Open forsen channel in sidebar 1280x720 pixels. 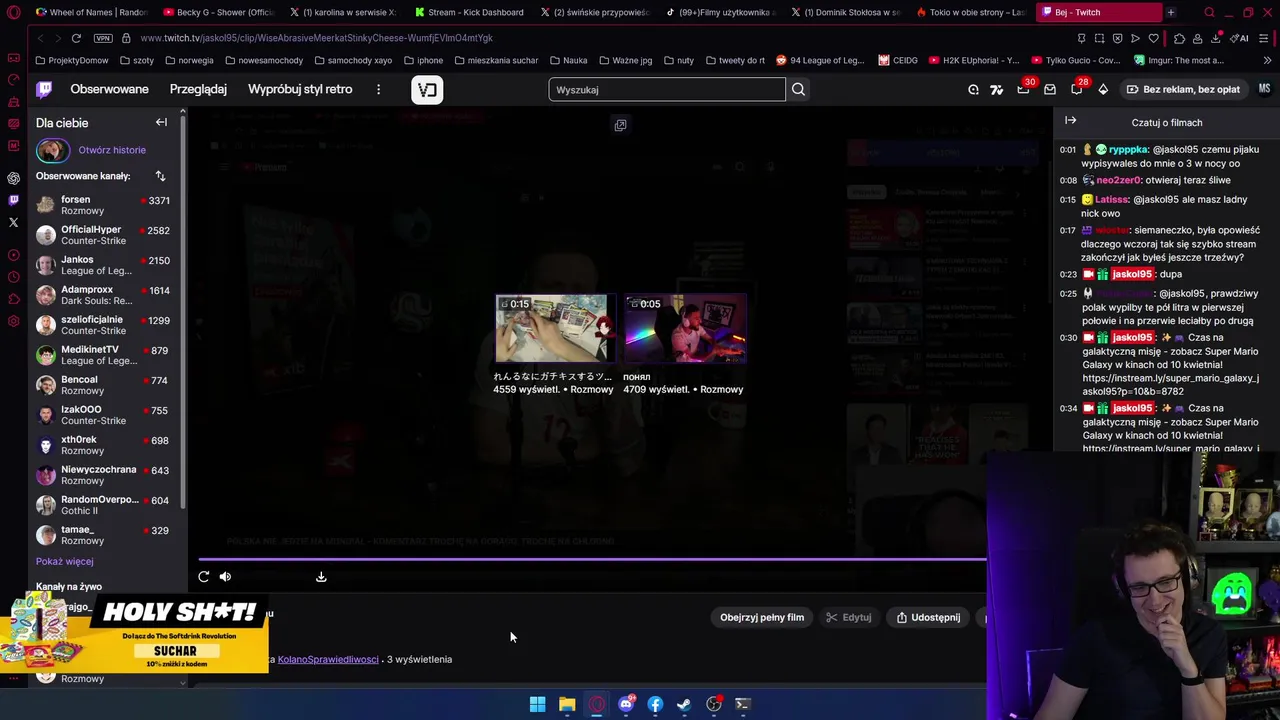(x=103, y=205)
